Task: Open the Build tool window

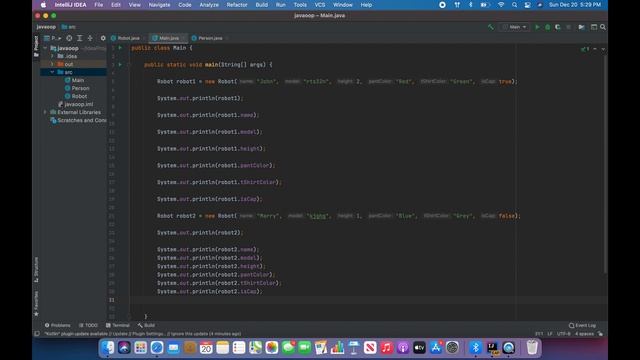Action: click(x=146, y=325)
